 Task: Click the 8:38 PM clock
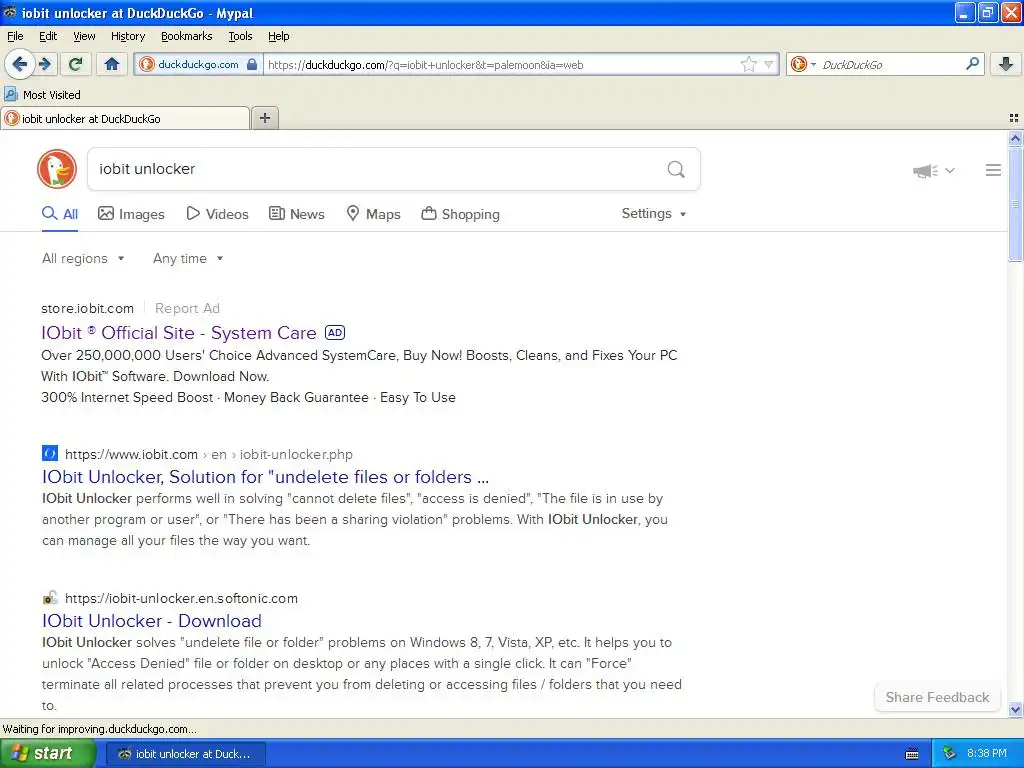point(986,754)
